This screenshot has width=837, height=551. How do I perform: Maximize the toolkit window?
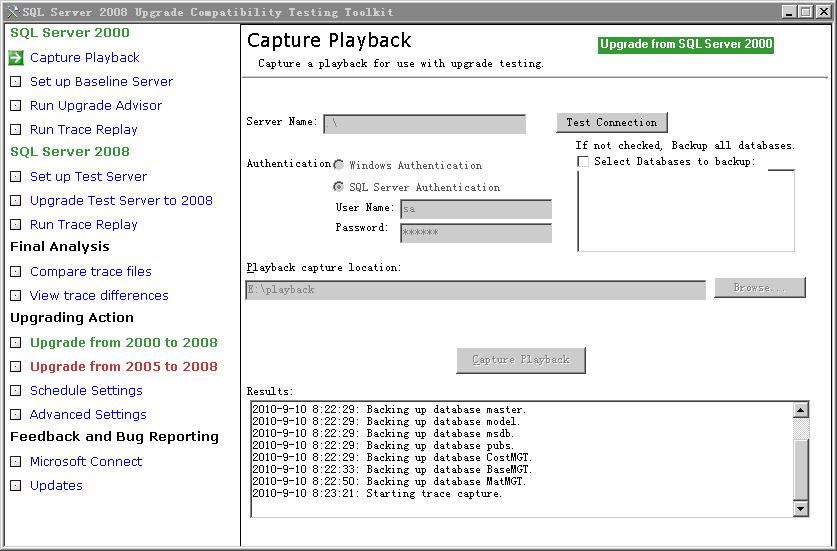(x=806, y=12)
